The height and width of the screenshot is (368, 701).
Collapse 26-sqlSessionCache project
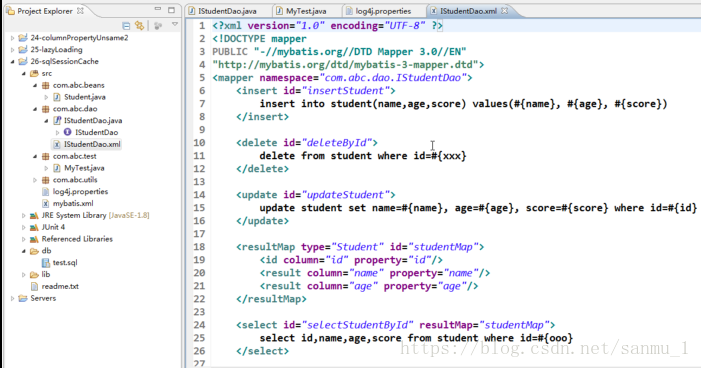pyautogui.click(x=13, y=62)
